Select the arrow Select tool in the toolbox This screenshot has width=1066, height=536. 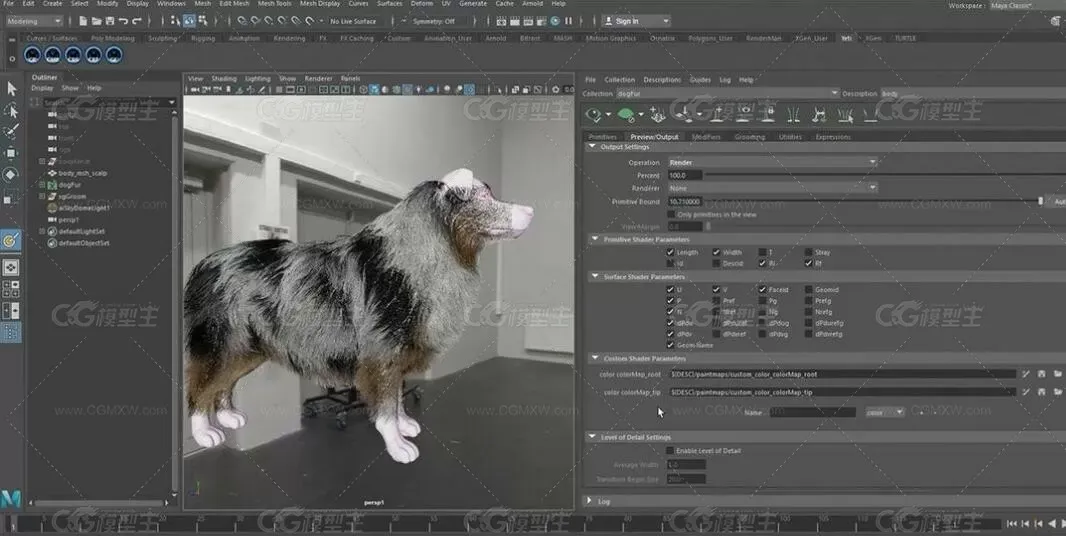point(12,88)
